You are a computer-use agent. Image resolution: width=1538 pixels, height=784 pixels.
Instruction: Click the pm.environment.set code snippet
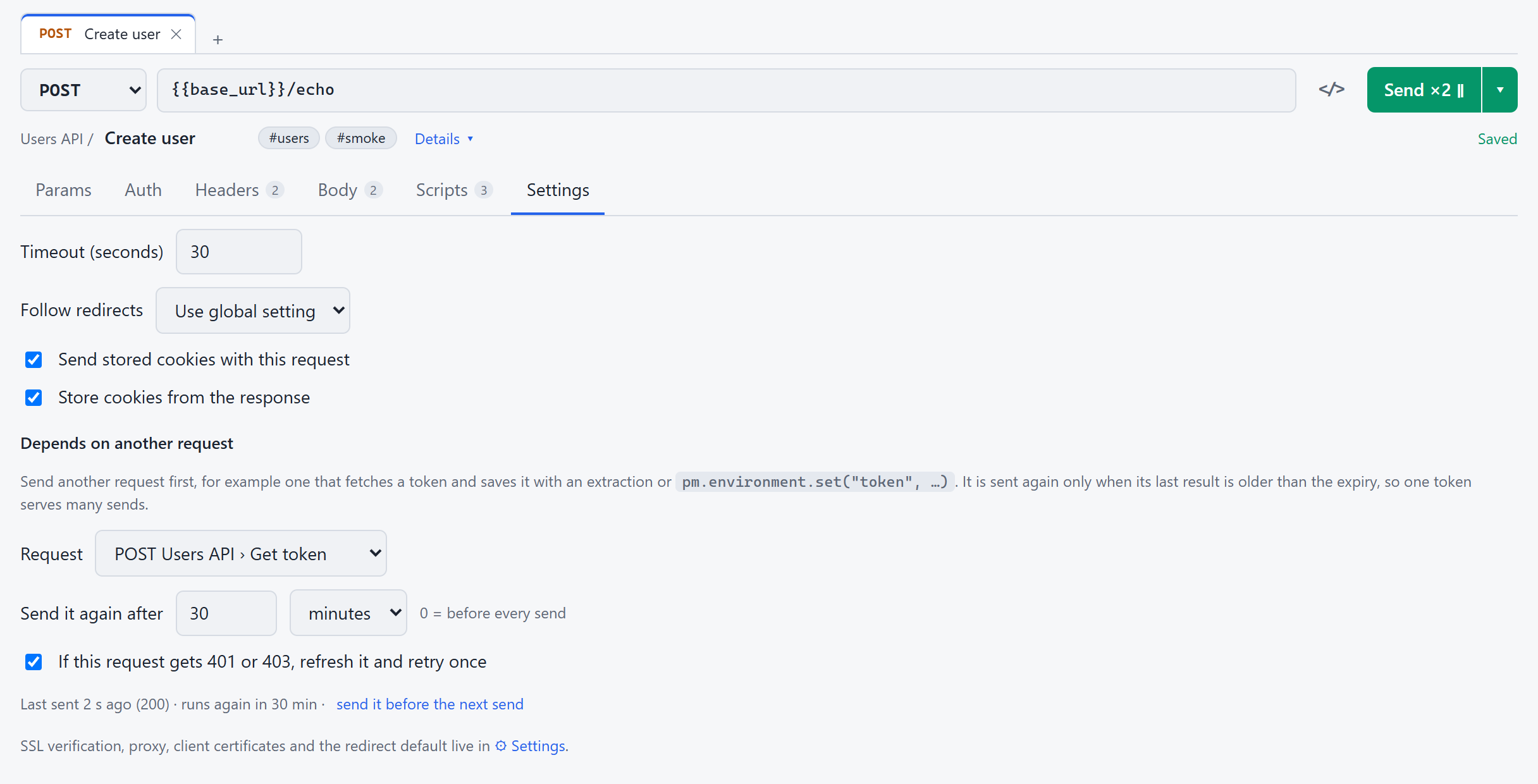click(x=815, y=482)
